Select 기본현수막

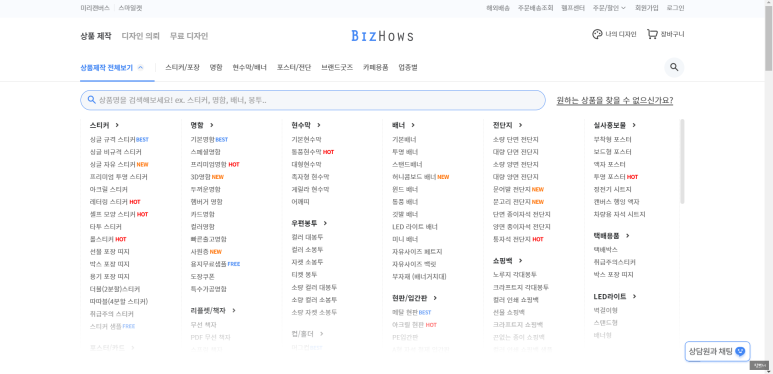(x=306, y=140)
